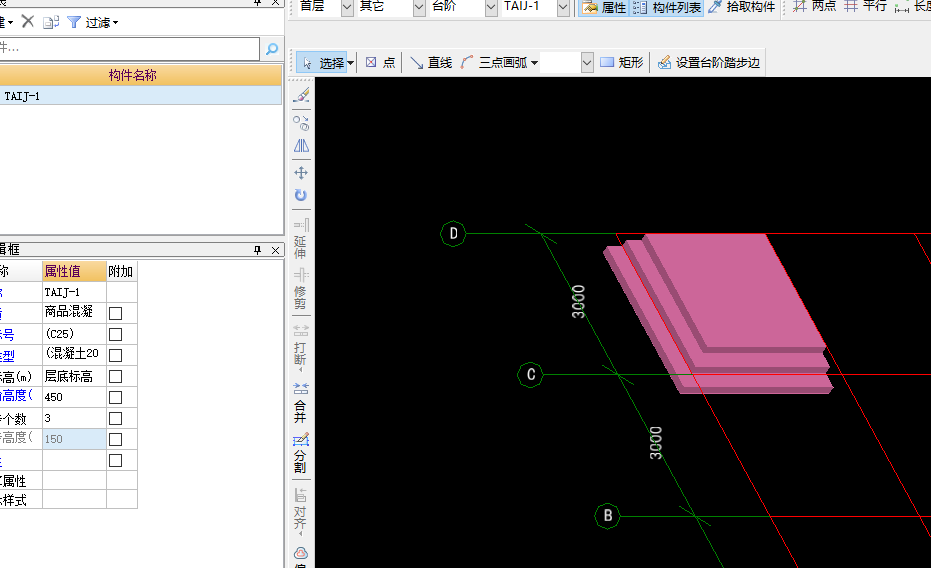Open the 三点画弧 dropdown arrow
931x568 pixels.
[534, 63]
